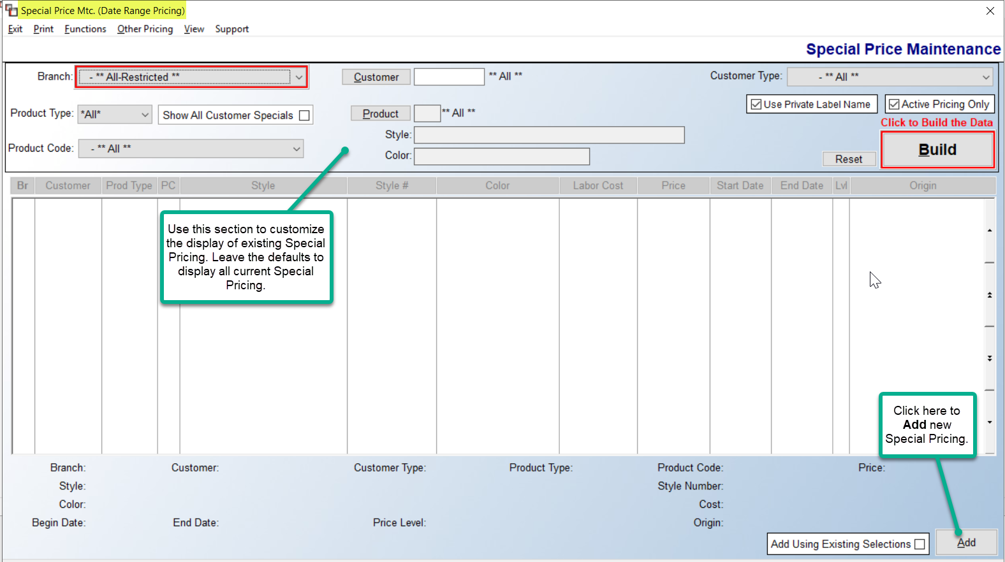
Task: Expand the Product Type dropdown
Action: point(145,115)
